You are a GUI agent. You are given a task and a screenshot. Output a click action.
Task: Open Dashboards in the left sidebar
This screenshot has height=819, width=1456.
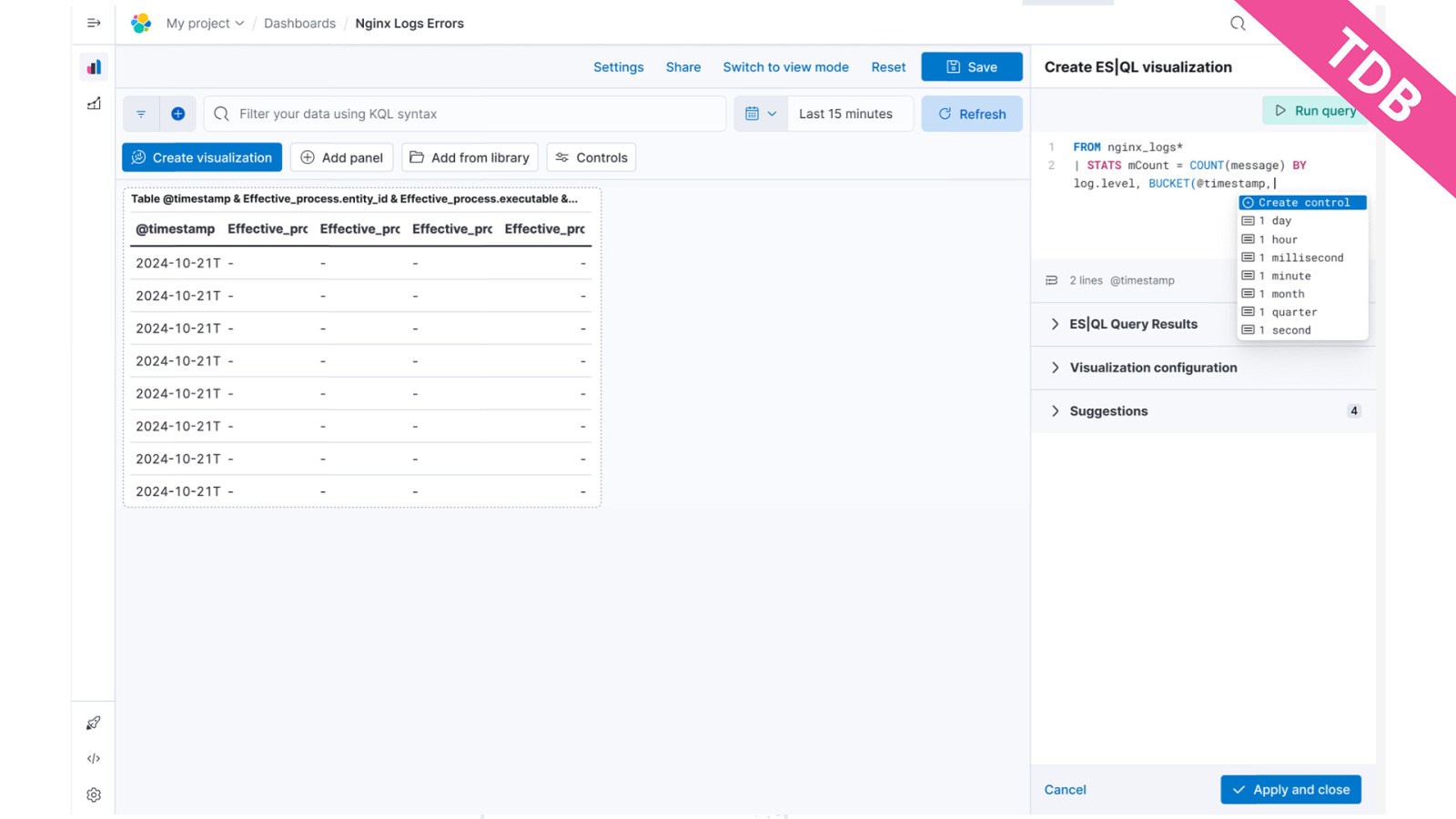point(94,66)
